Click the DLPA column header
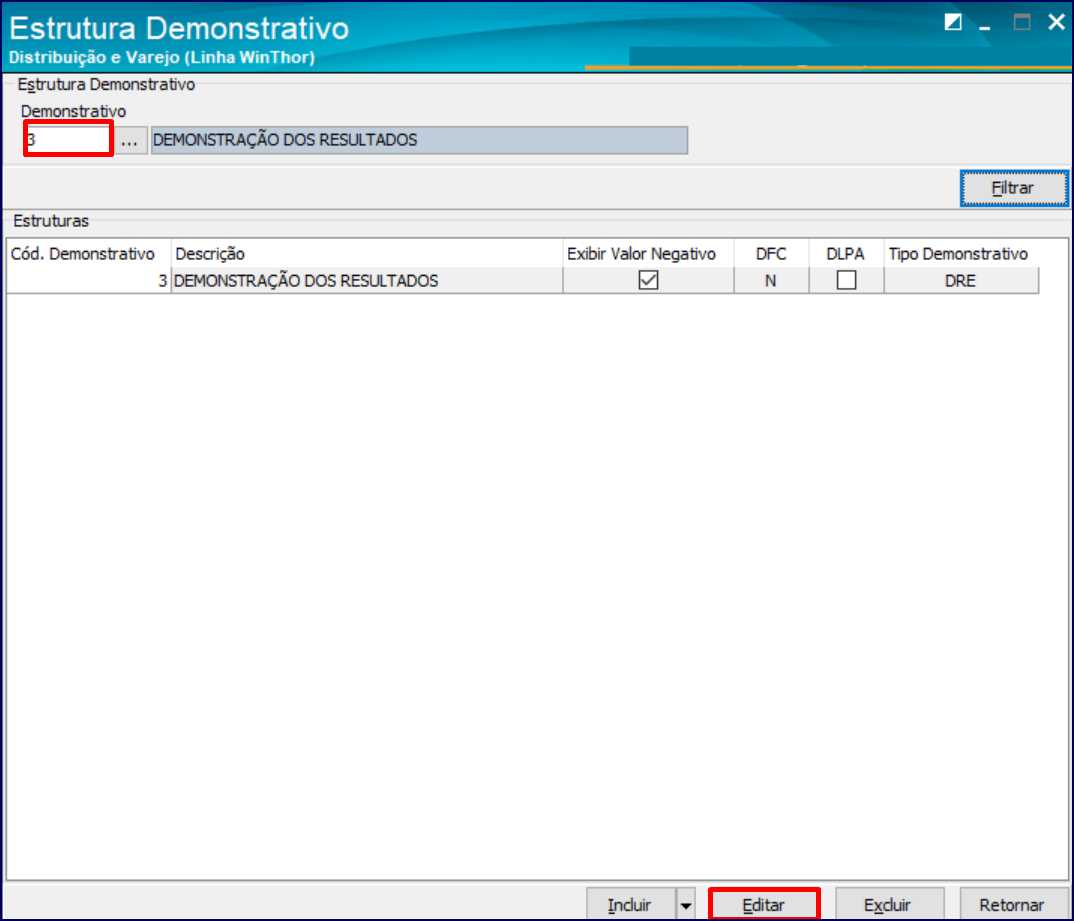Viewport: 1074px width, 921px height. coord(846,254)
